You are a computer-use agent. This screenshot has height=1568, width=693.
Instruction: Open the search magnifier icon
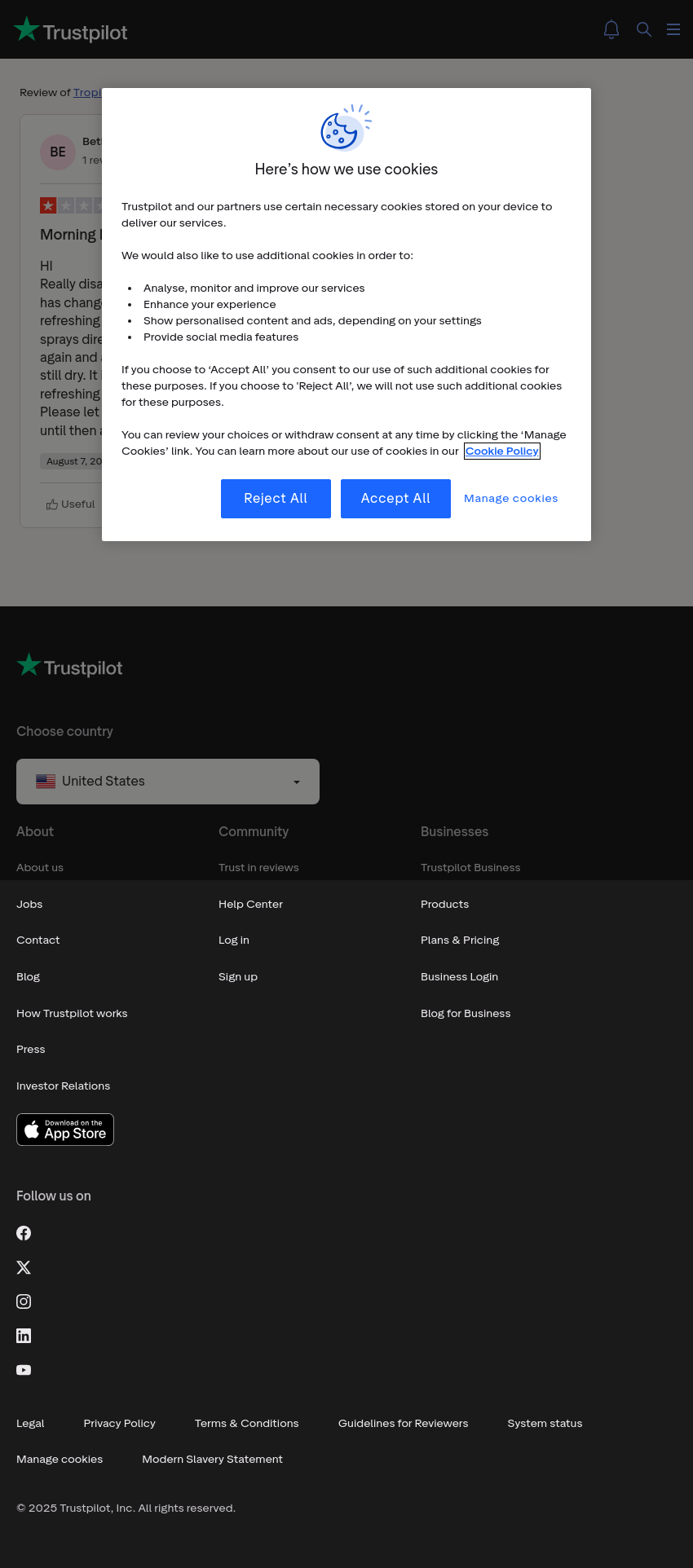644,29
